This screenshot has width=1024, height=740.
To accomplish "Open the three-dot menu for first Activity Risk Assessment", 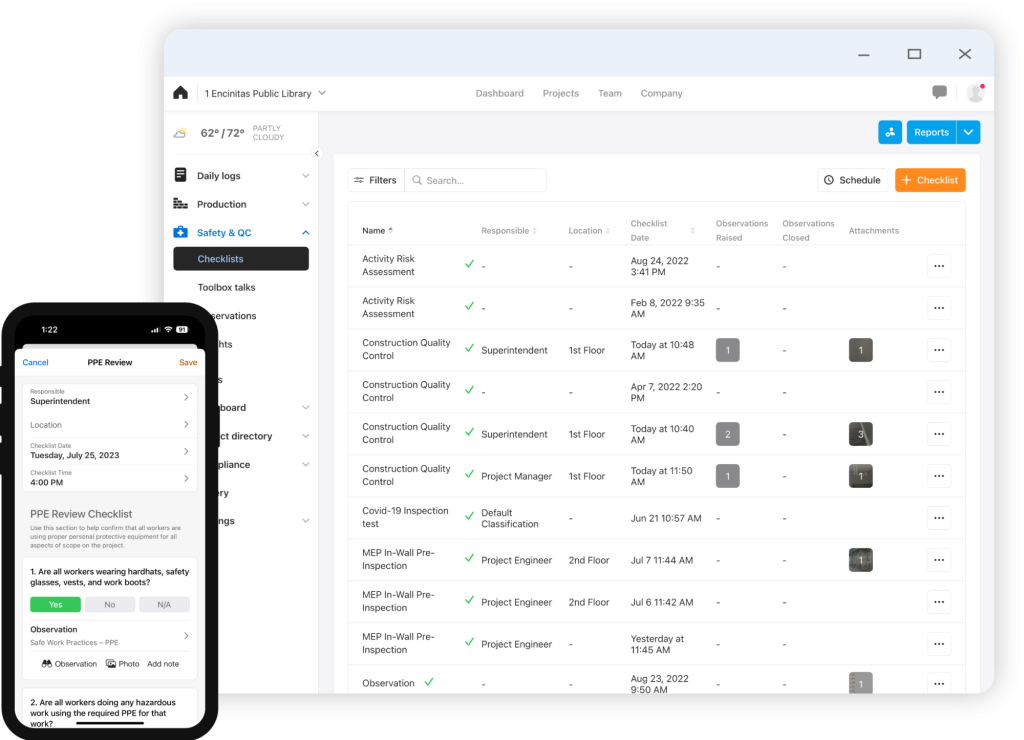I will 938,266.
